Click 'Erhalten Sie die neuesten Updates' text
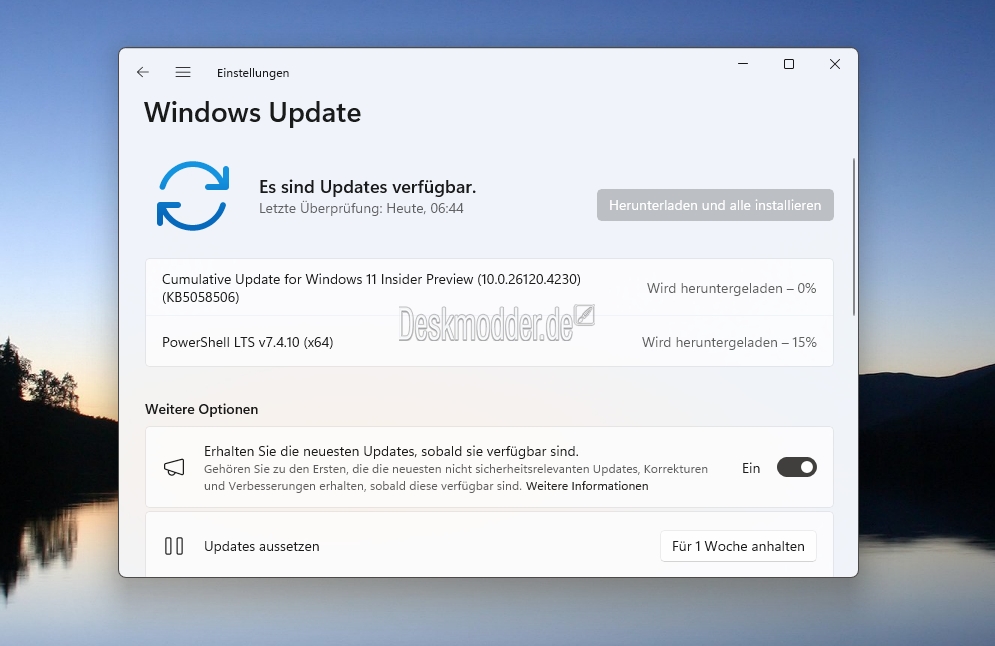Image resolution: width=995 pixels, height=646 pixels. (x=391, y=451)
